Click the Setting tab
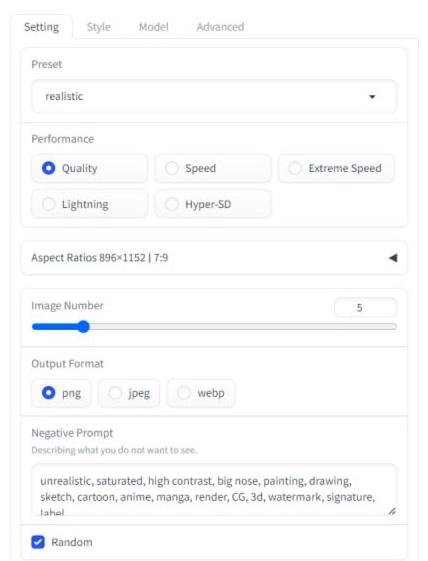Image resolution: width=428 pixels, height=561 pixels. point(42,27)
